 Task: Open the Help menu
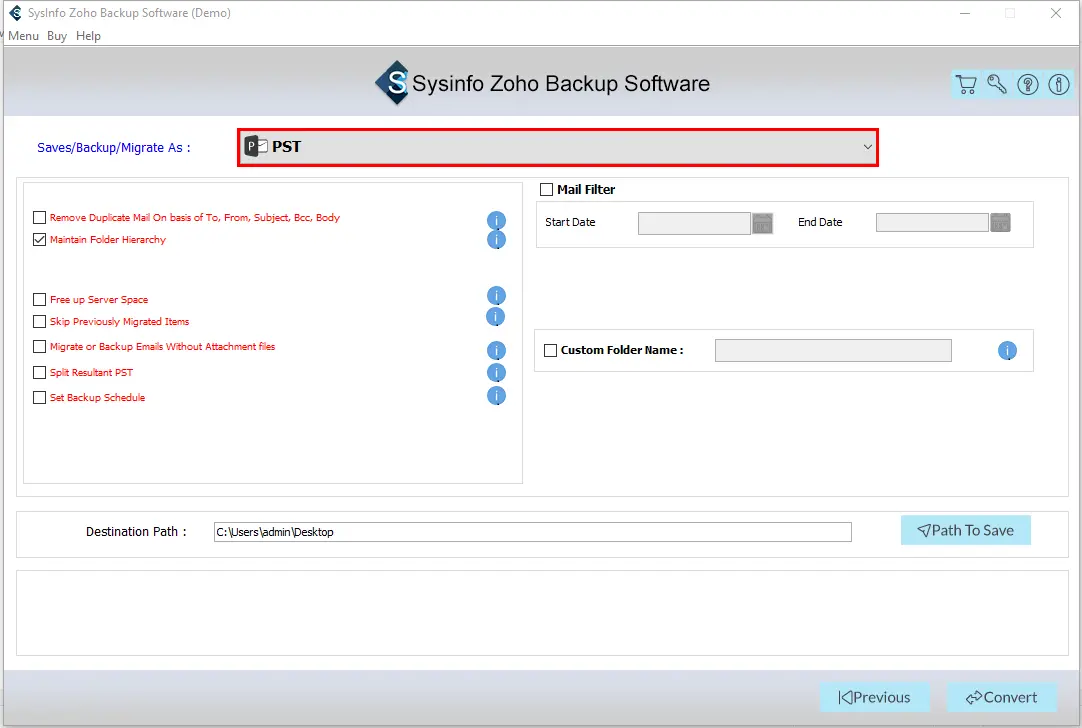(x=88, y=36)
